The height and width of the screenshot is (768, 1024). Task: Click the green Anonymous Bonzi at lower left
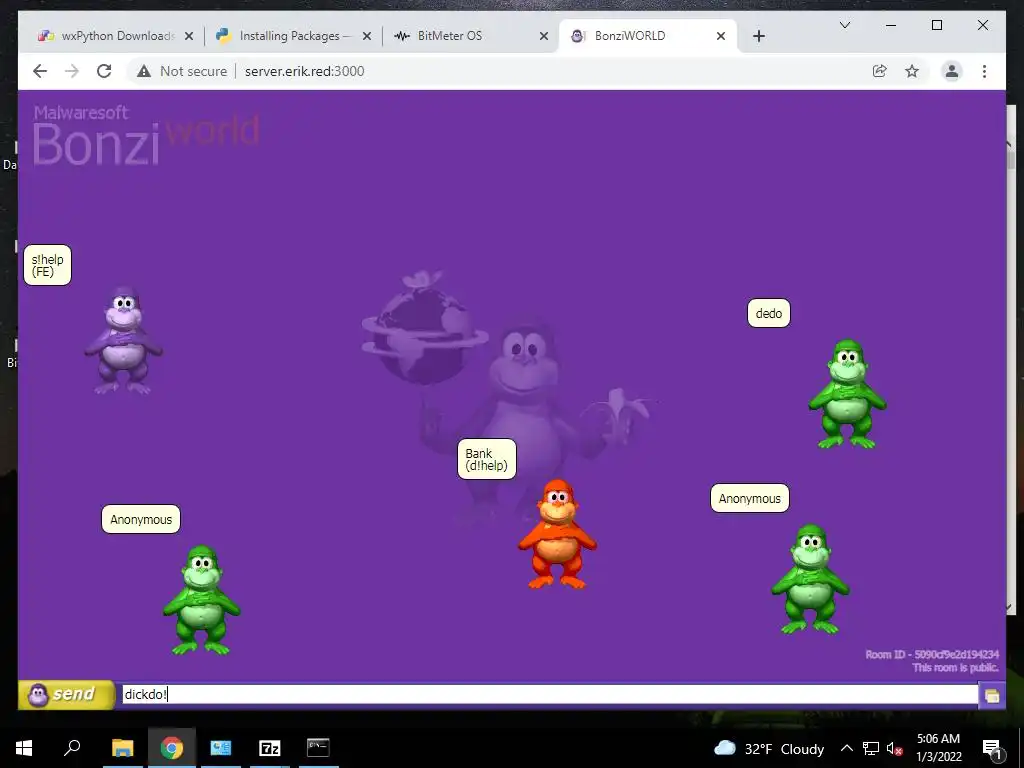202,600
